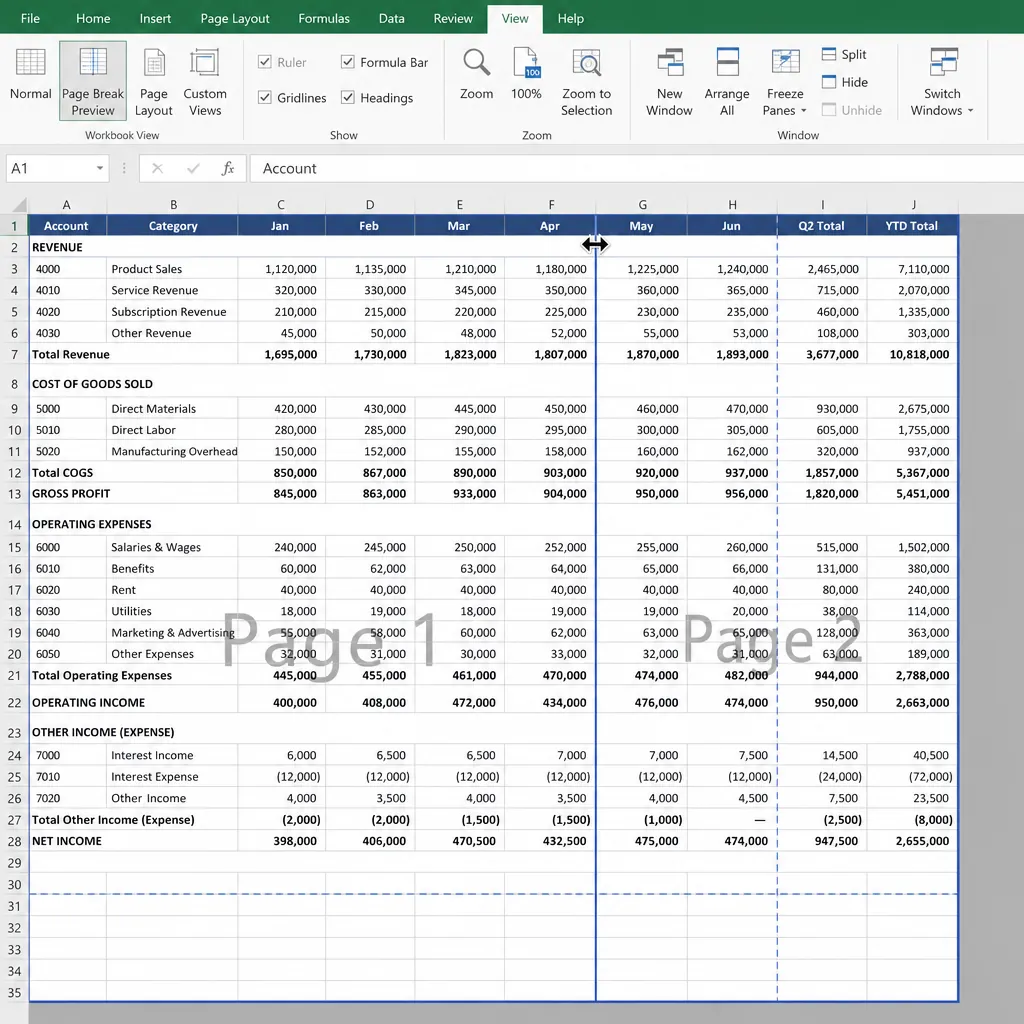Cancel formula entry with X icon

click(157, 168)
